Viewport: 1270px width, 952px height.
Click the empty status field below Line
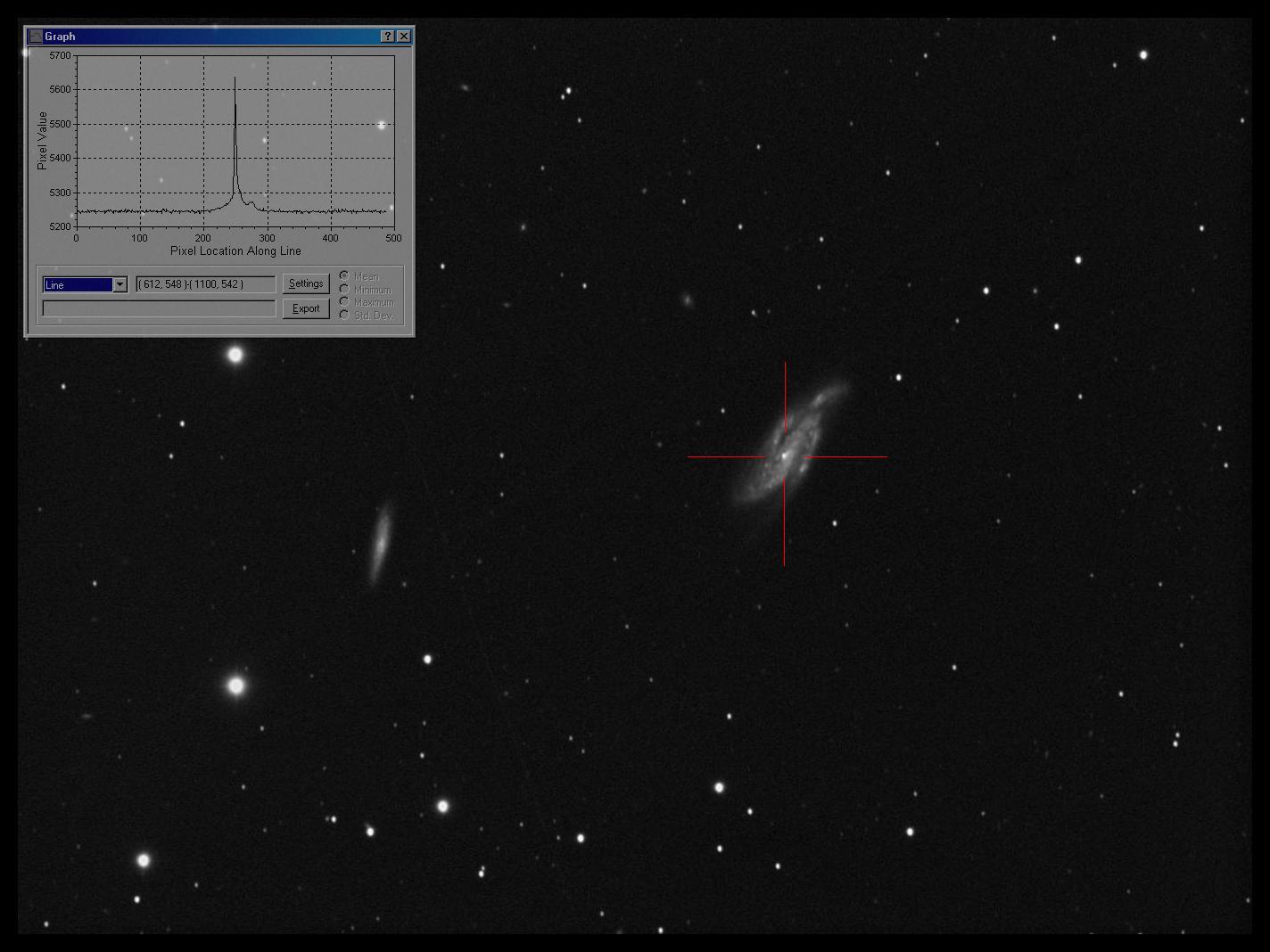159,308
